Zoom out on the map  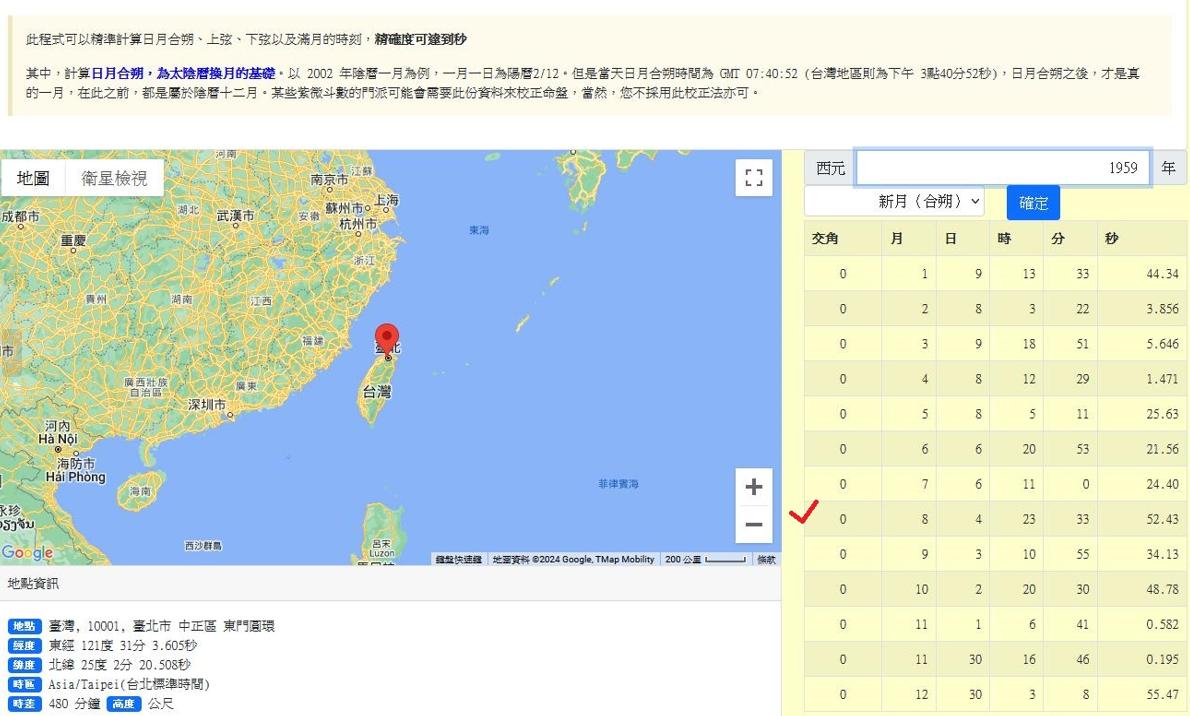[x=754, y=524]
